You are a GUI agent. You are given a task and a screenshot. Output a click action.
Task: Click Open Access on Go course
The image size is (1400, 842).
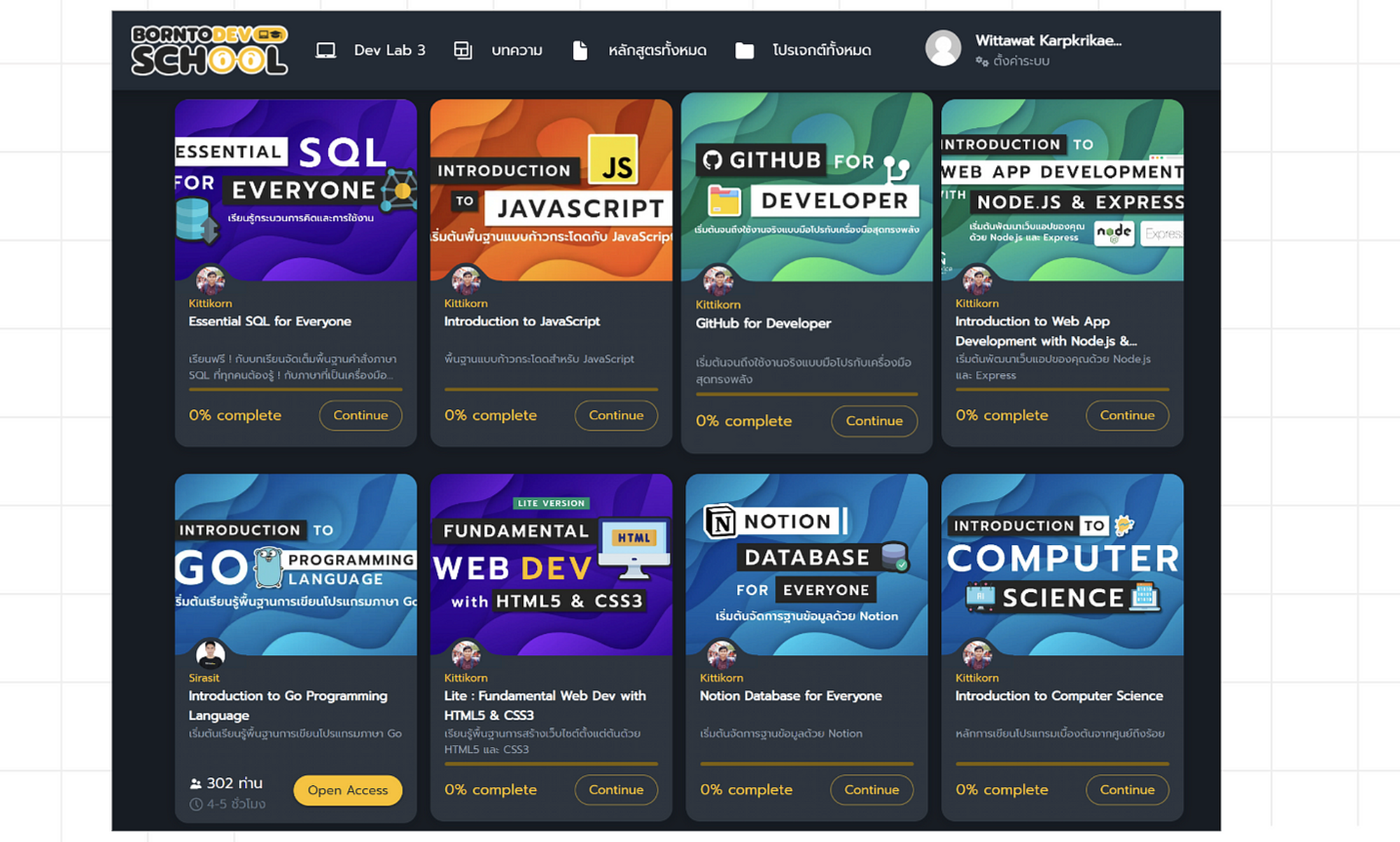[x=348, y=790]
